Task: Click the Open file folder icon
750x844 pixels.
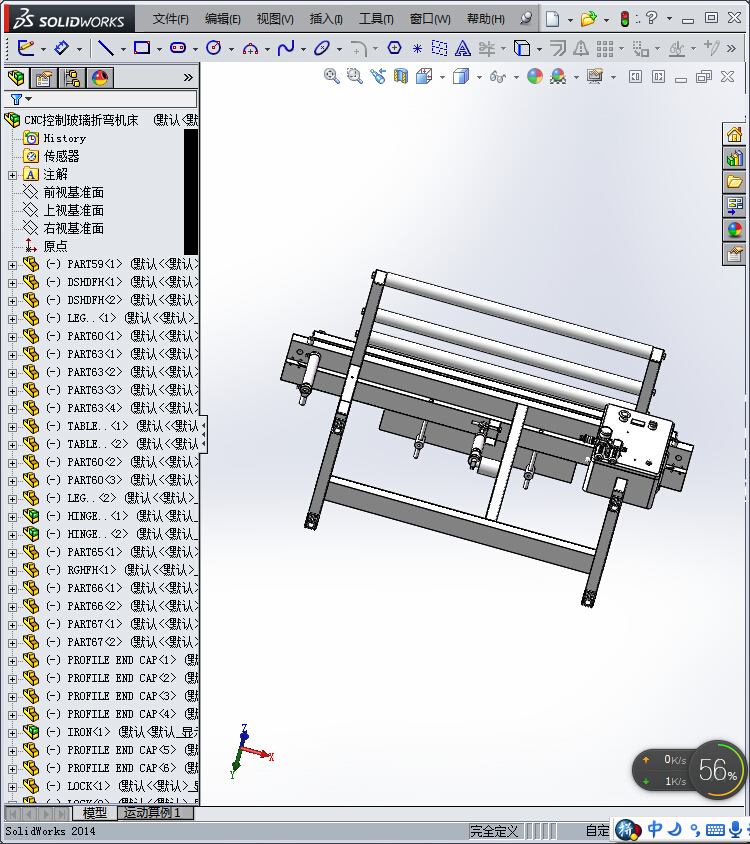Action: coord(588,19)
